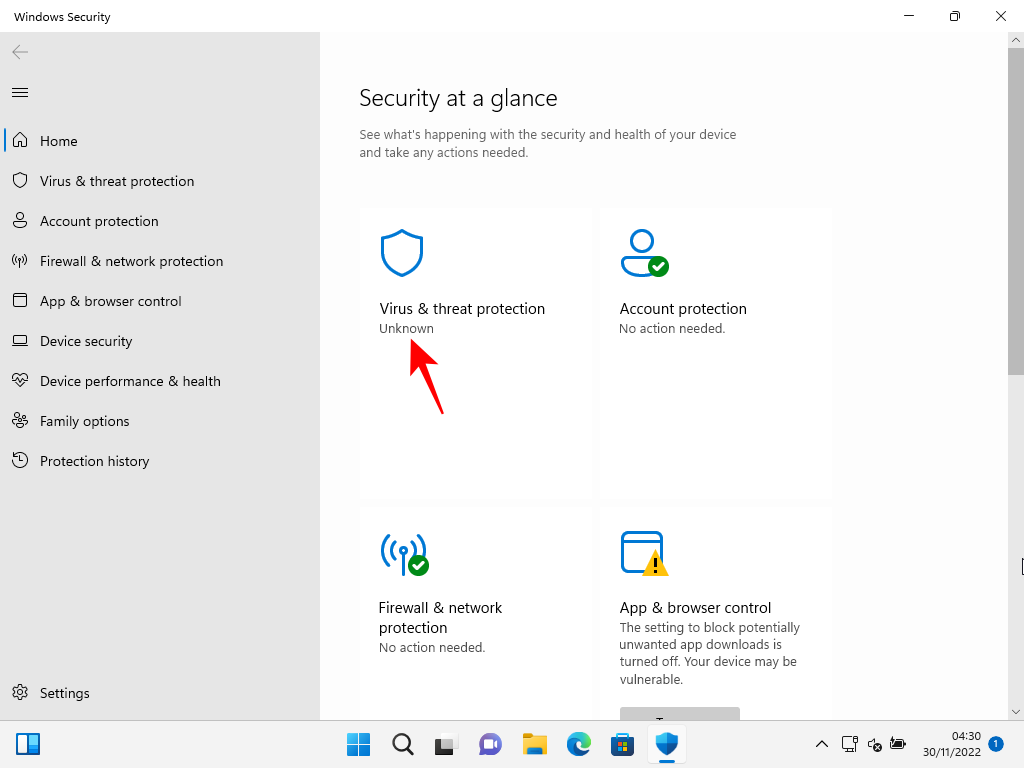
Task: Open Device performance & health page
Action: coord(129,381)
